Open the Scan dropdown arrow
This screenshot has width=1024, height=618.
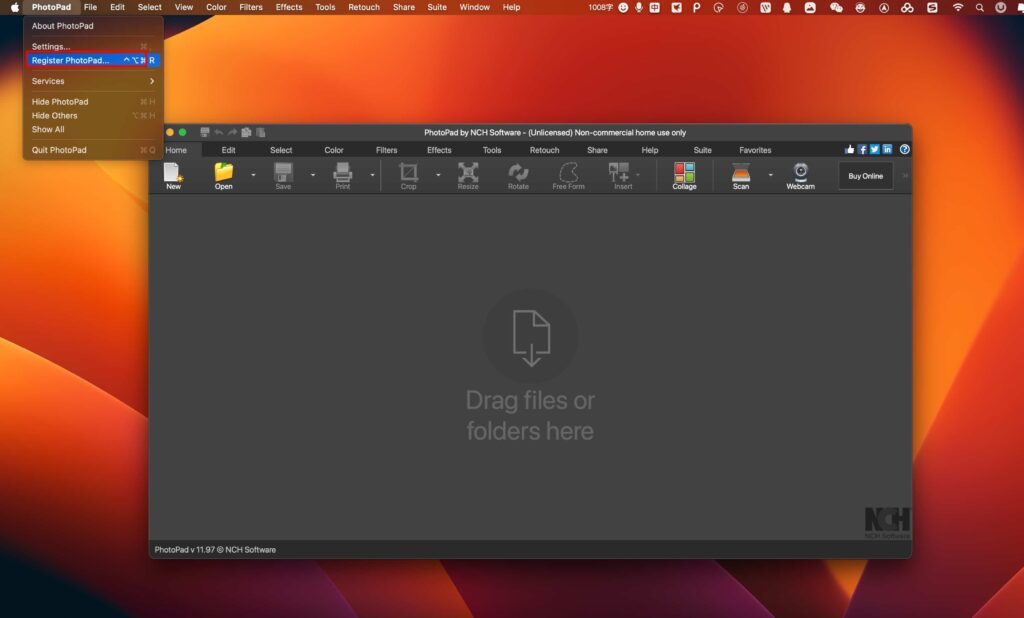pos(768,176)
